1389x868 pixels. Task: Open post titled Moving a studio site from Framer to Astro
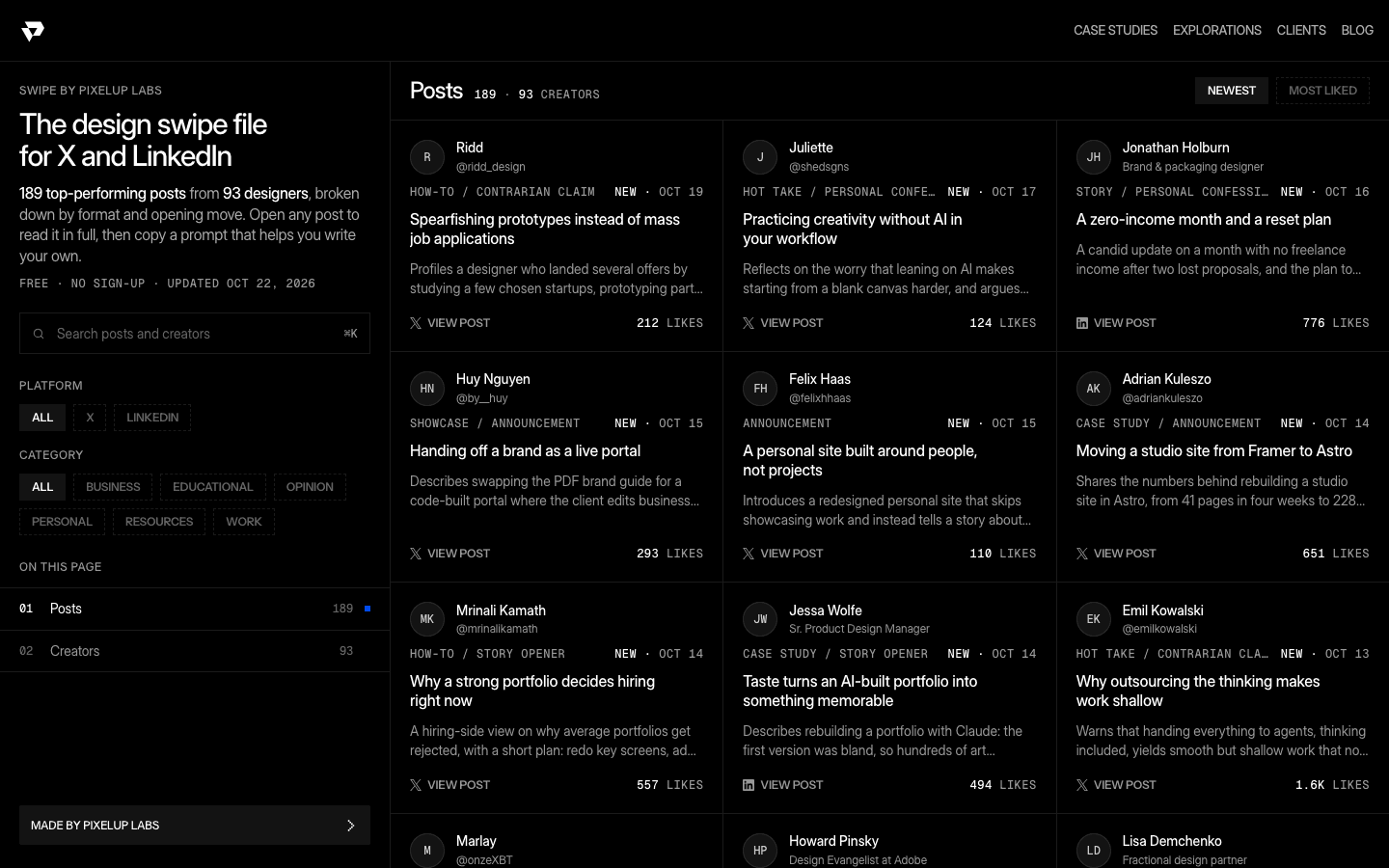tap(1213, 451)
